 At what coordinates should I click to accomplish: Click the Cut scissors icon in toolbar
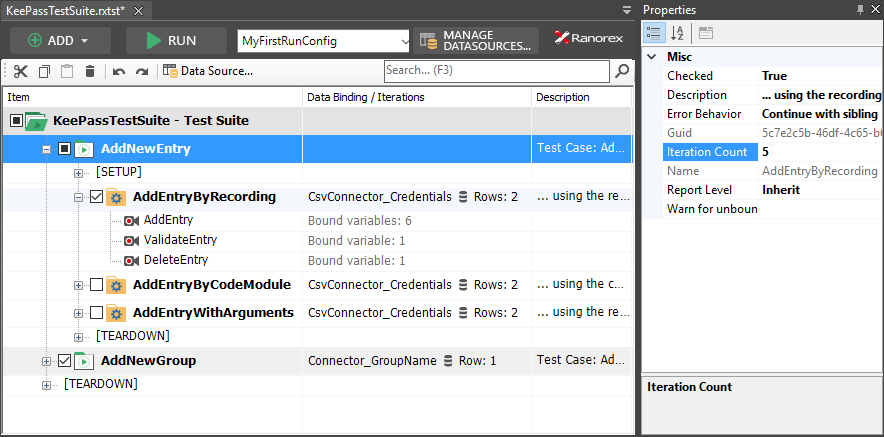coord(21,71)
